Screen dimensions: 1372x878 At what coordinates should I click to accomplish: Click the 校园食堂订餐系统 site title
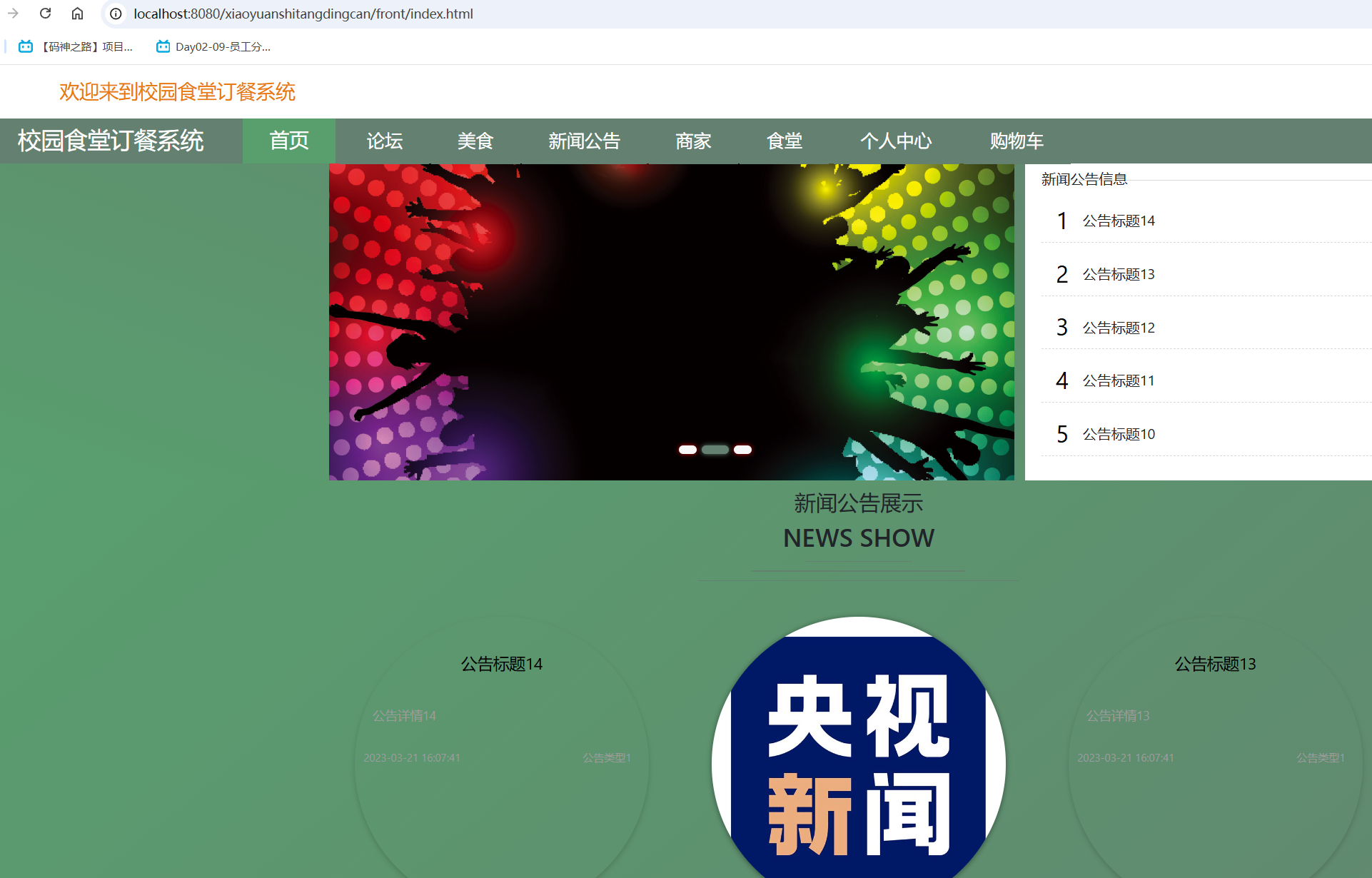111,141
